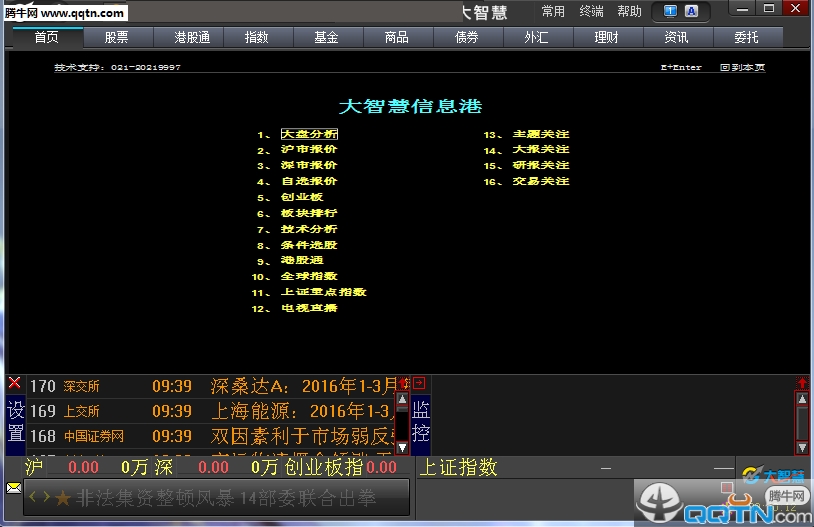
Task: Open 主题关注 entry
Action: tap(541, 134)
